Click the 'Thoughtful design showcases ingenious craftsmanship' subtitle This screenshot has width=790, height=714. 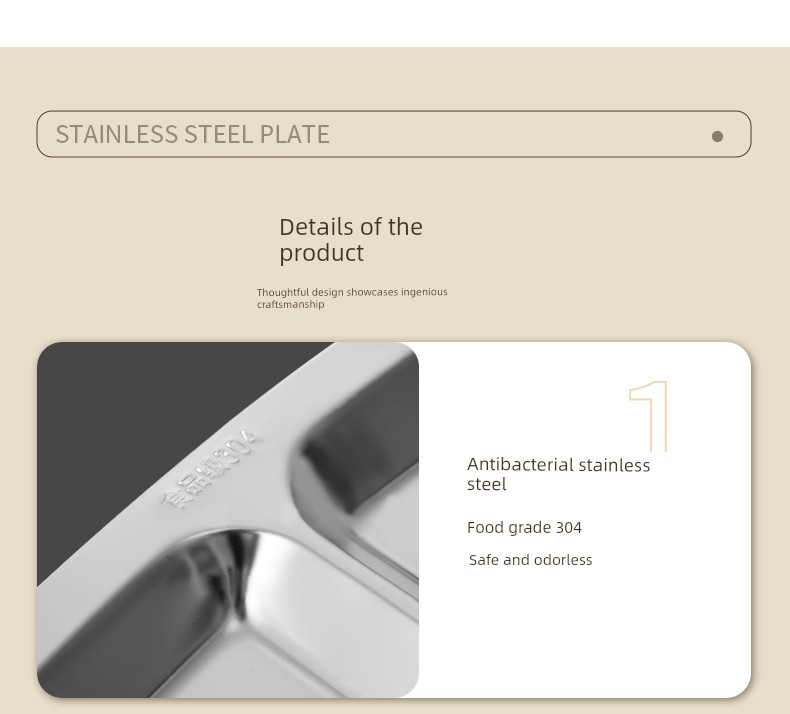pos(352,298)
